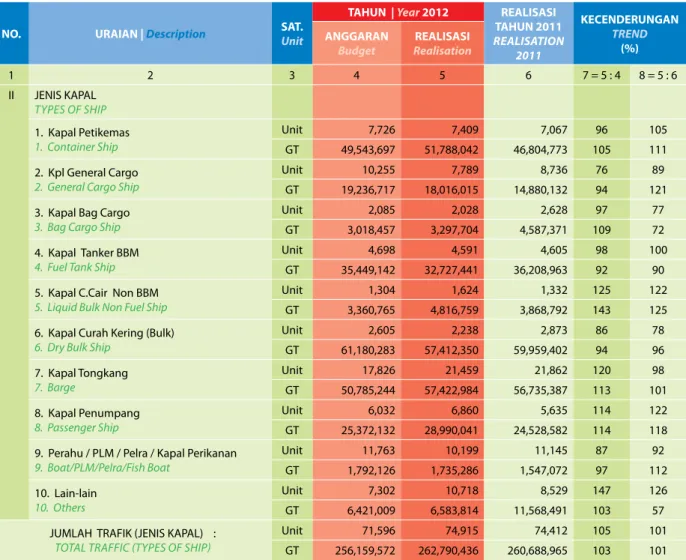Click the total 2011 value "260,688,965"
This screenshot has height=560, width=686.
[x=537, y=551]
